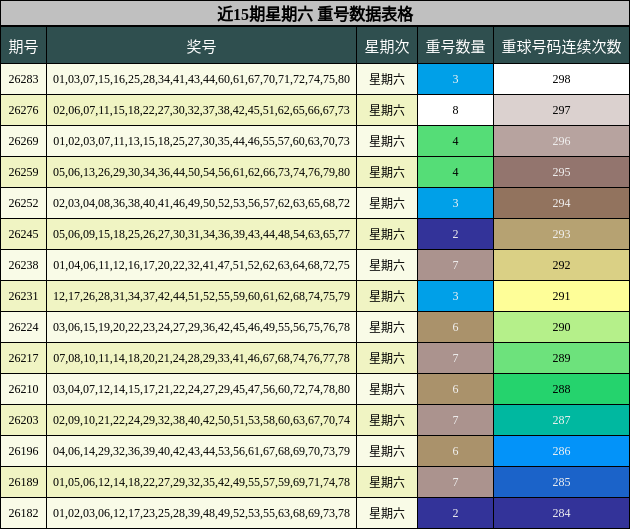Click the table title 近15期星期六 重号数据表格
Viewport: 630px width, 529px height.
tap(315, 14)
